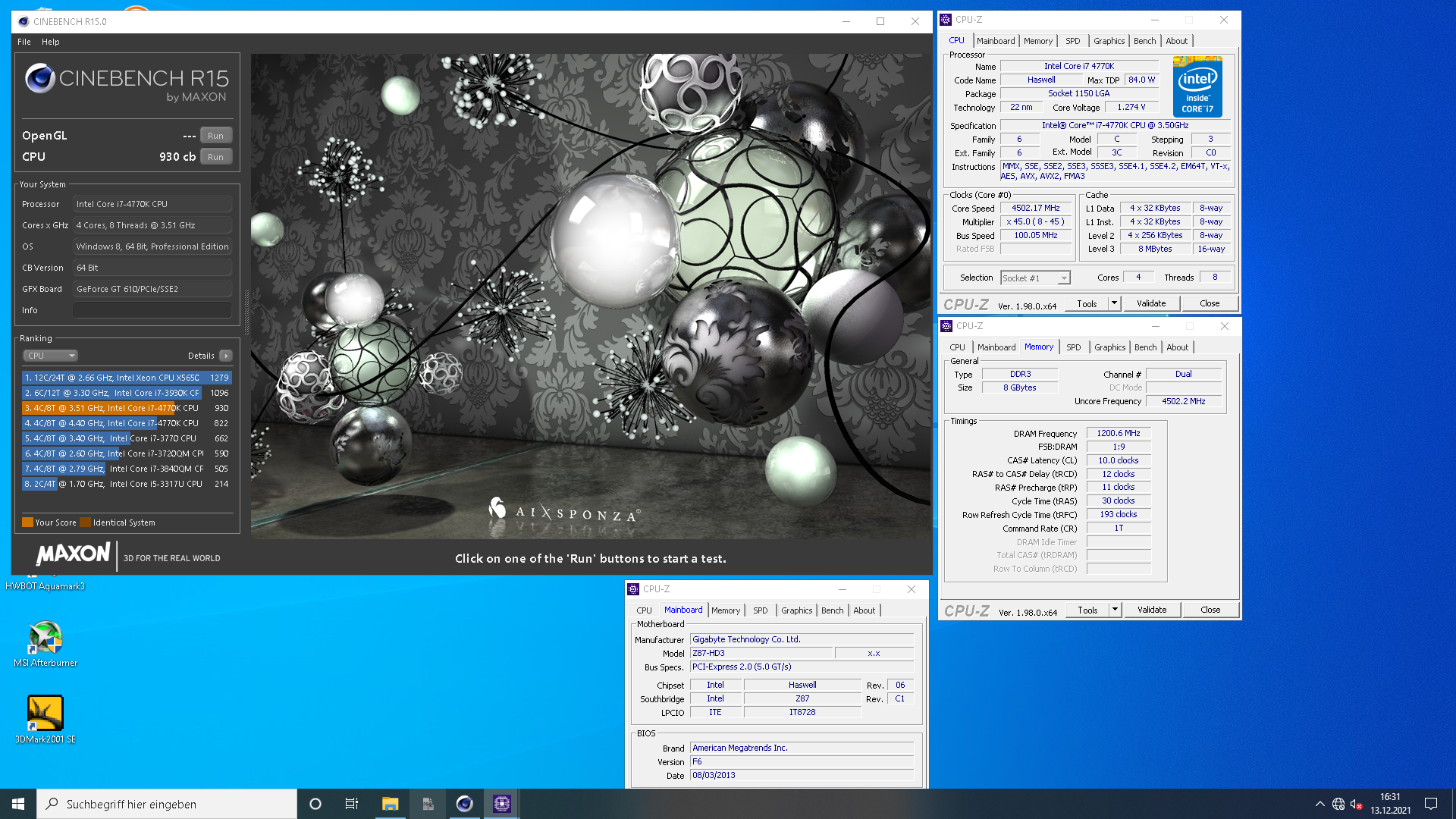Open Cortana circle icon in taskbar
Image resolution: width=1456 pixels, height=819 pixels.
point(315,804)
